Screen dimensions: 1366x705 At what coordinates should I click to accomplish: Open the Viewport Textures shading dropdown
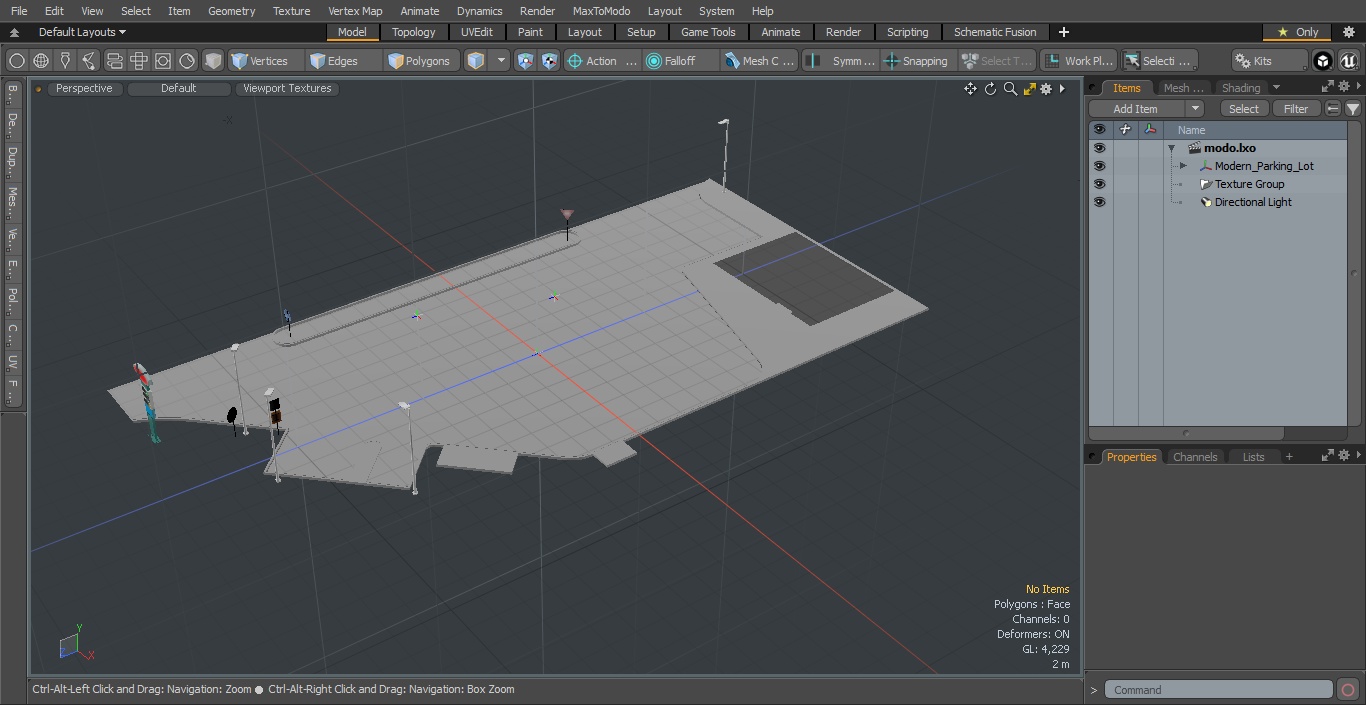pos(287,88)
